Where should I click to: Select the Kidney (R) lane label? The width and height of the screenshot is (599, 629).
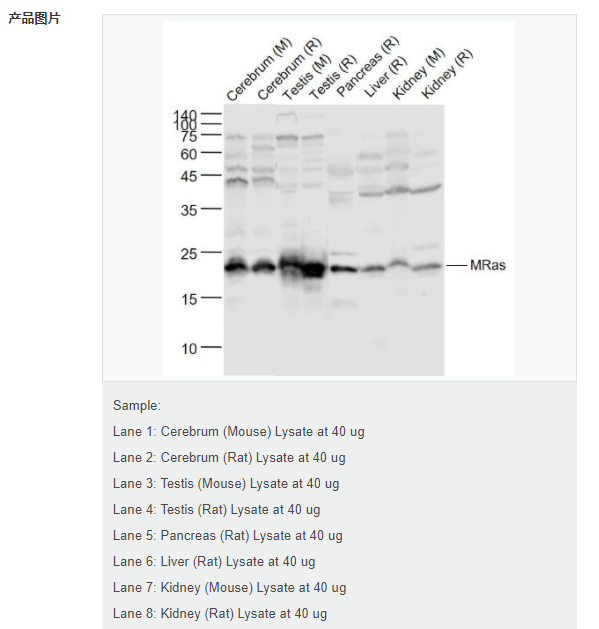tap(447, 74)
